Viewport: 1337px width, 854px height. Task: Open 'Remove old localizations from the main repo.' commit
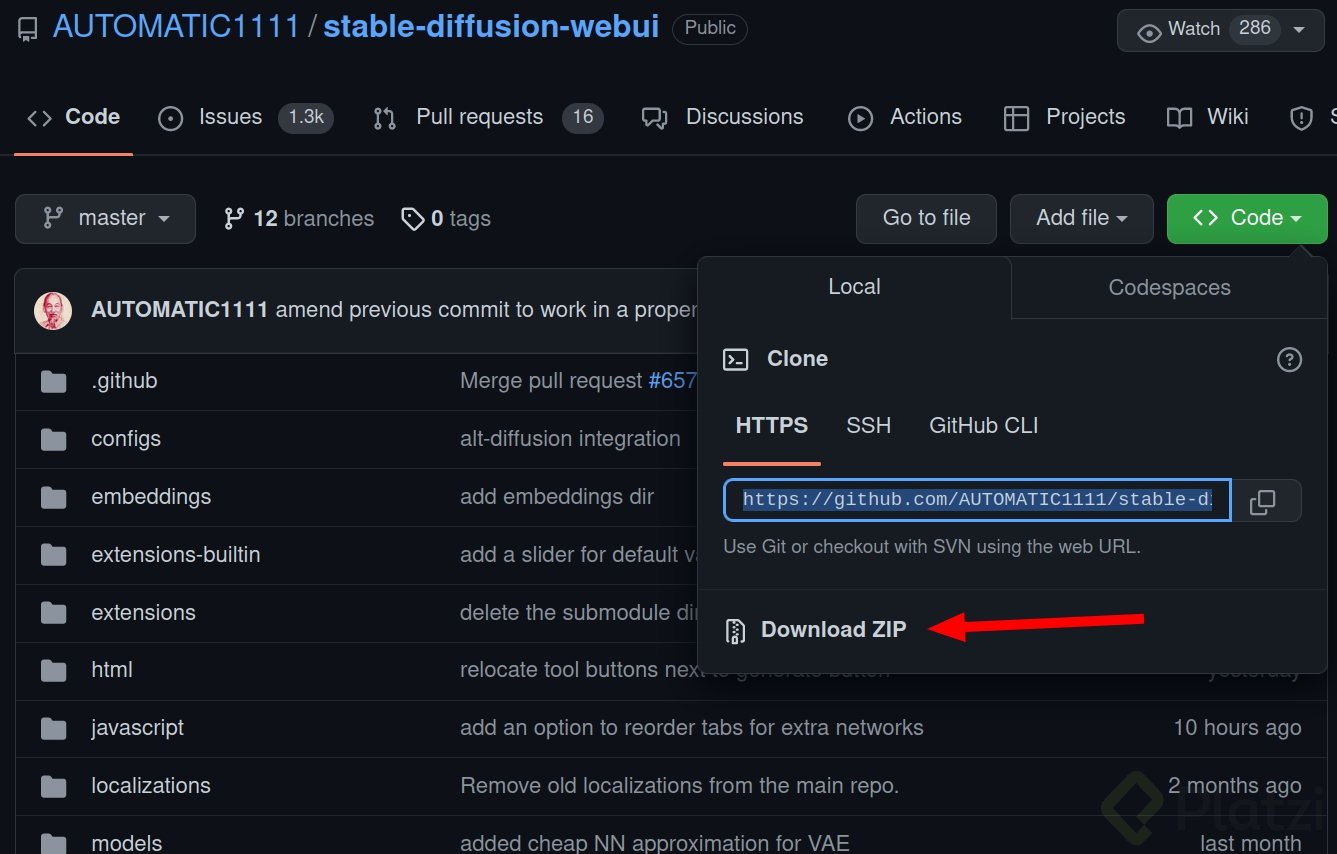(x=680, y=786)
